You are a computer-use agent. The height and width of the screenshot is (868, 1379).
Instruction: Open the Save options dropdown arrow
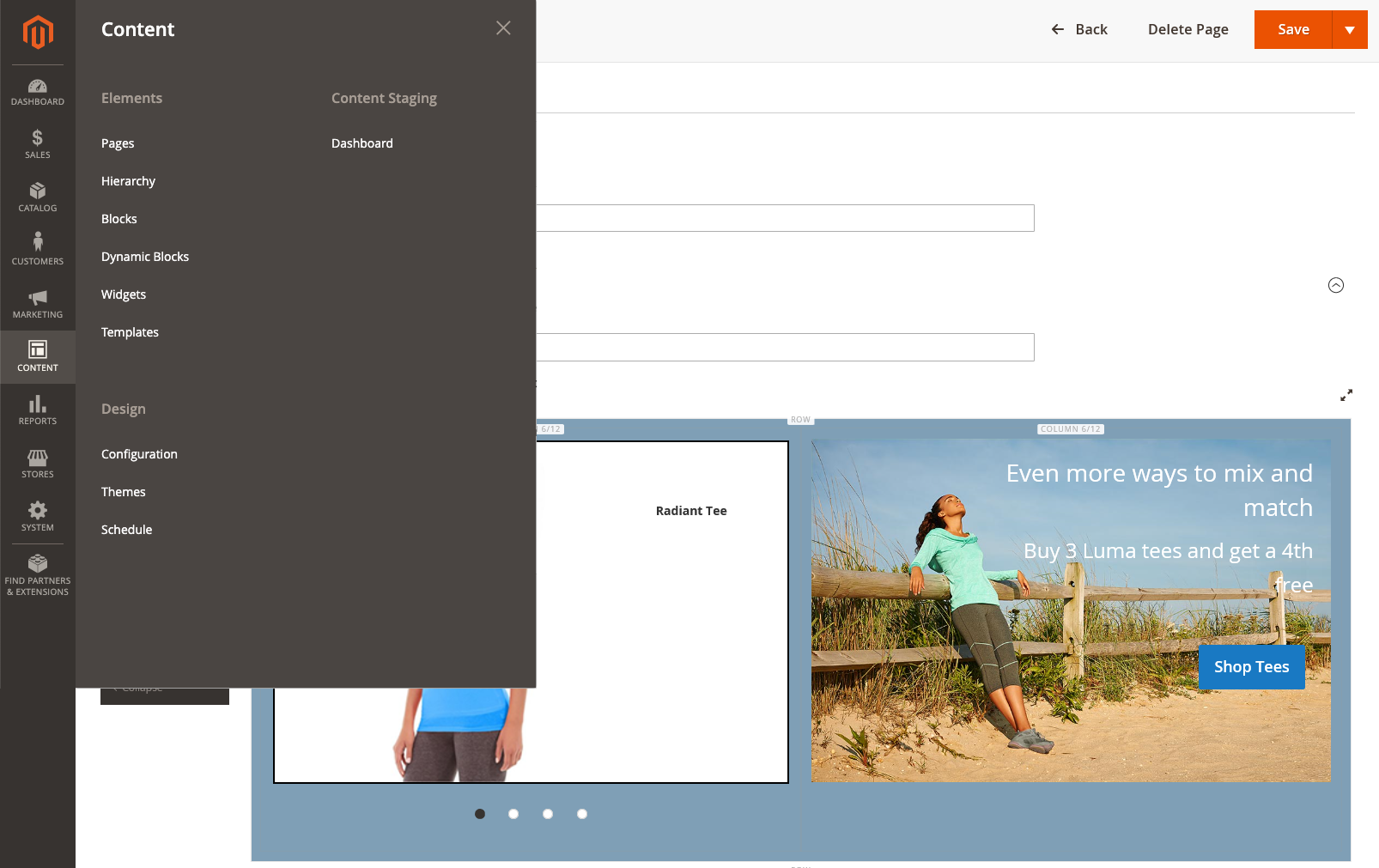coord(1350,29)
